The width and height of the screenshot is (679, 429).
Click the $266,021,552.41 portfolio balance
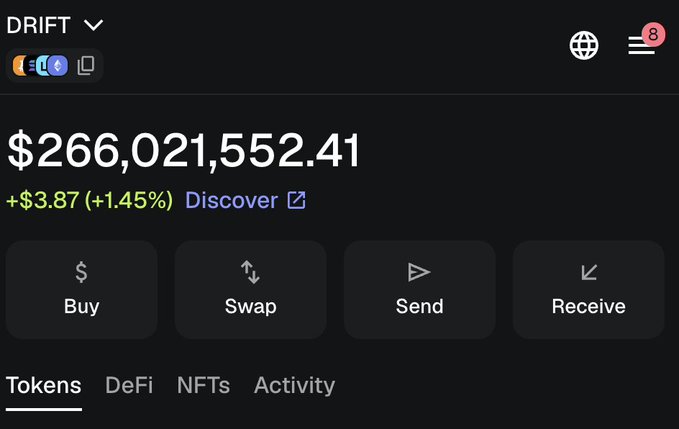tap(184, 151)
